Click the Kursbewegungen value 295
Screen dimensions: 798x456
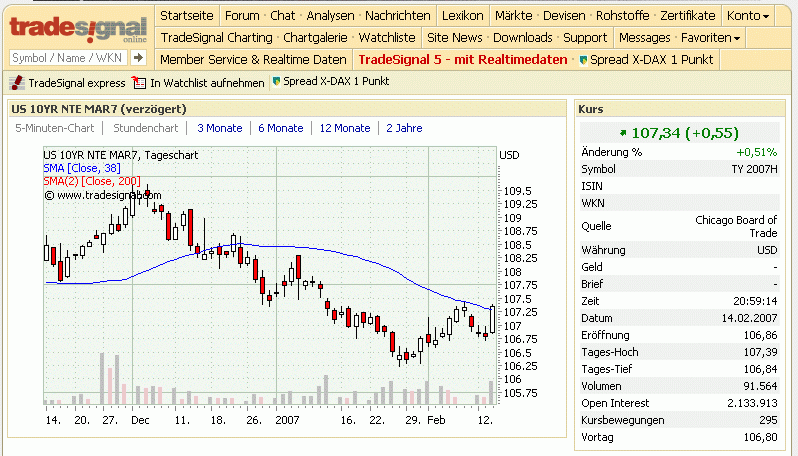(x=768, y=420)
